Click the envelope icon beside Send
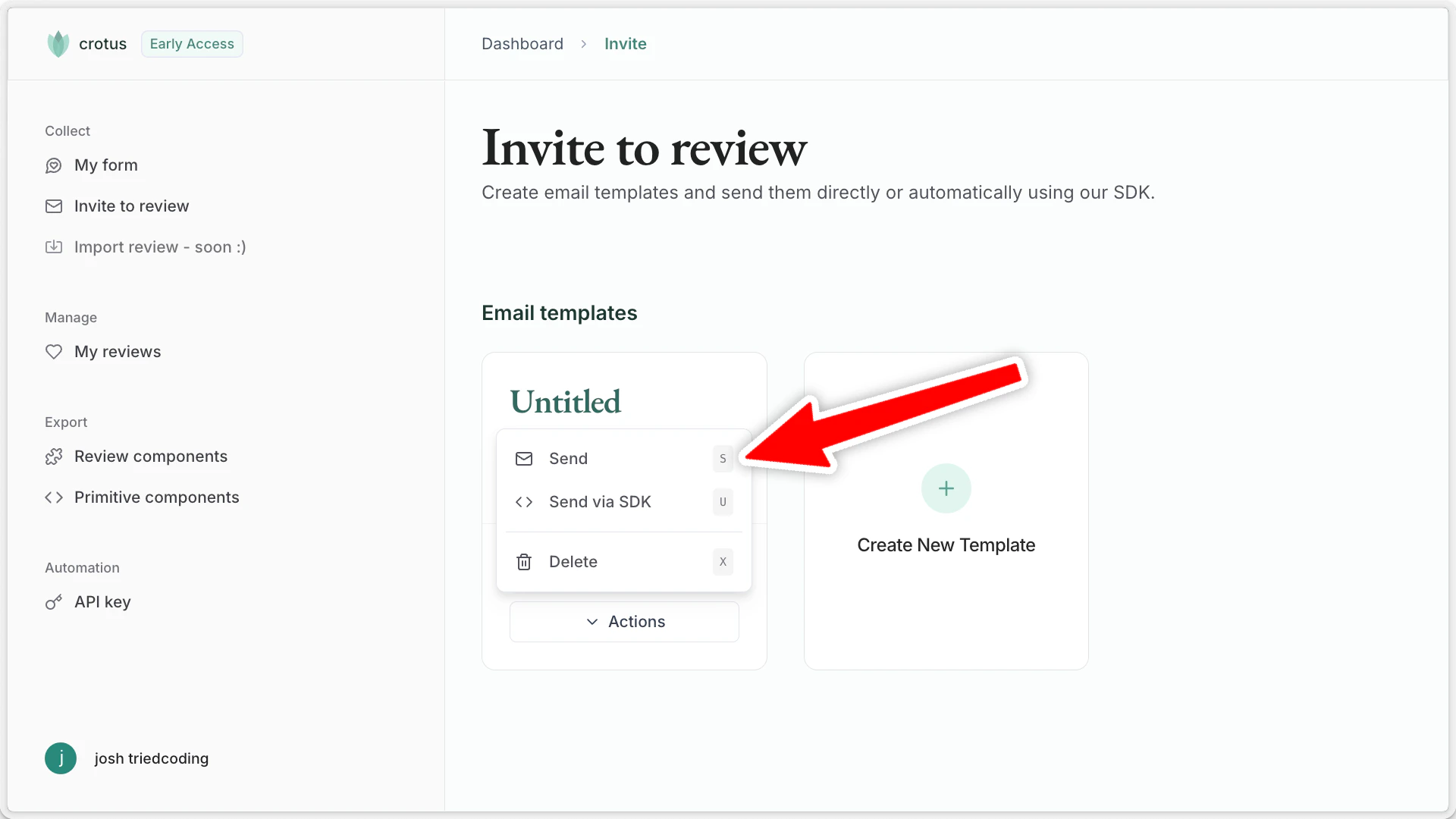The image size is (1456, 819). [524, 459]
